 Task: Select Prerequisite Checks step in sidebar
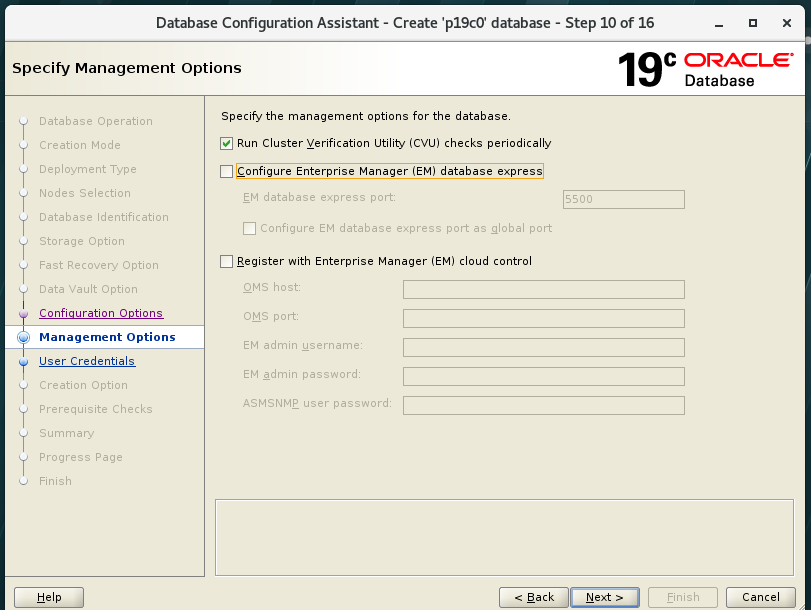coord(96,409)
